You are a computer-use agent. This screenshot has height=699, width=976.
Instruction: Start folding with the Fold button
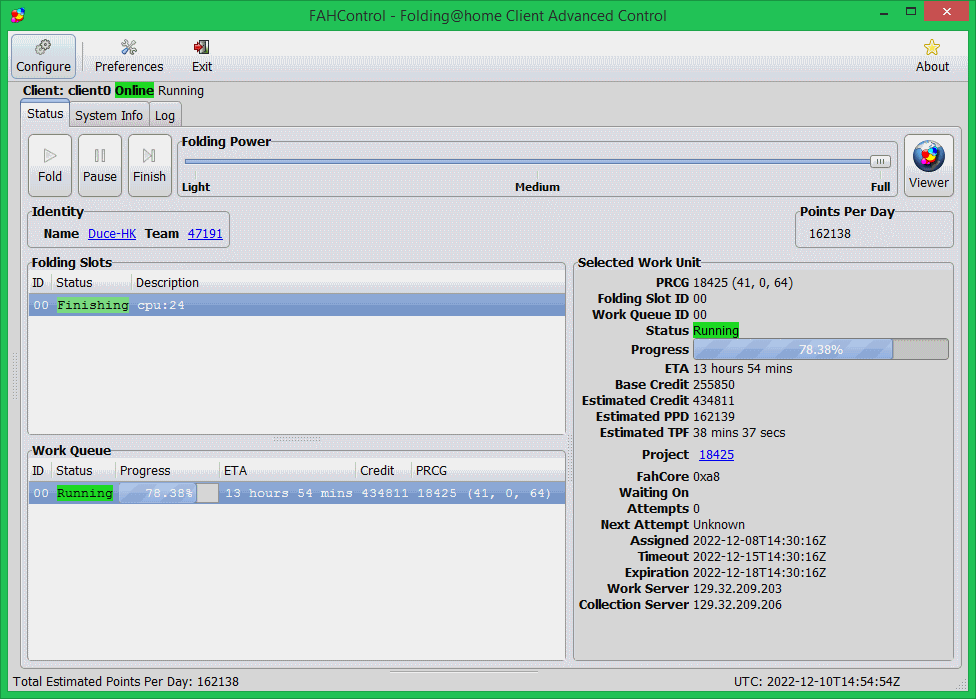(50, 166)
